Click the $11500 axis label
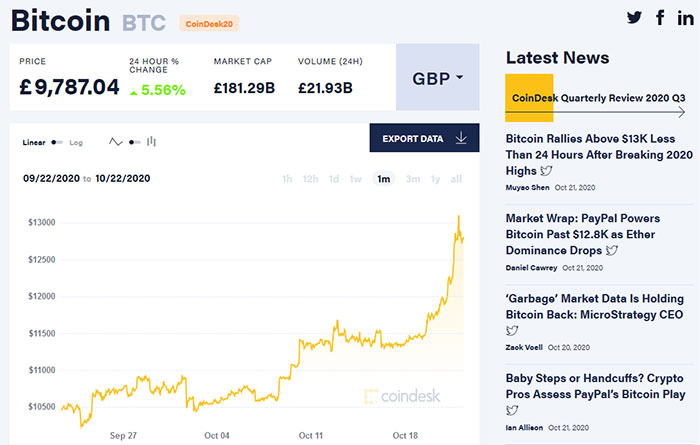 coord(42,333)
